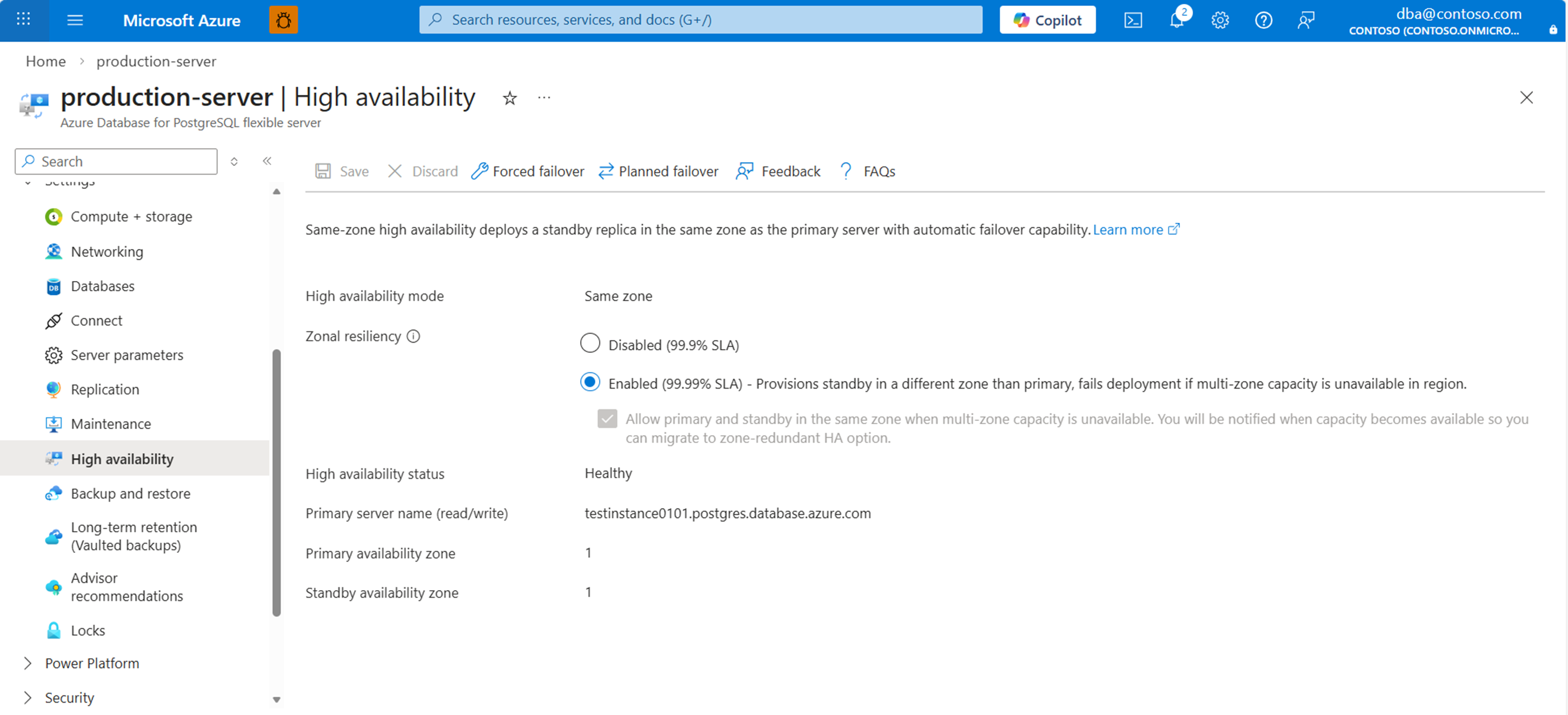Open the all services grid icon
1568x715 pixels.
click(23, 20)
